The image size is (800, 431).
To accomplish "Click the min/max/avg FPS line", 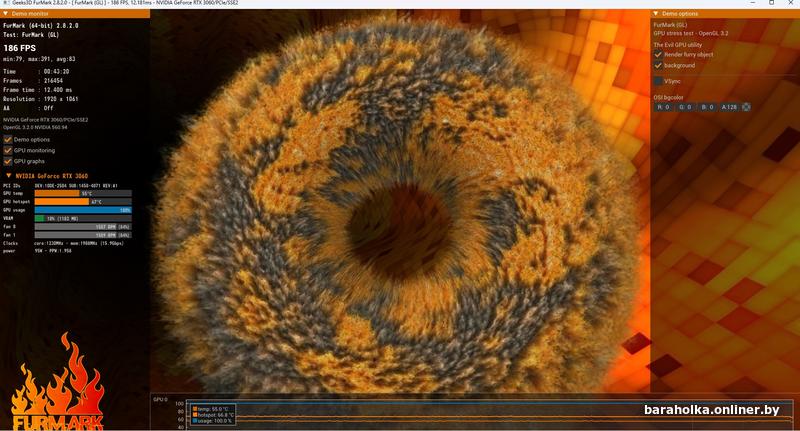I will pyautogui.click(x=39, y=59).
